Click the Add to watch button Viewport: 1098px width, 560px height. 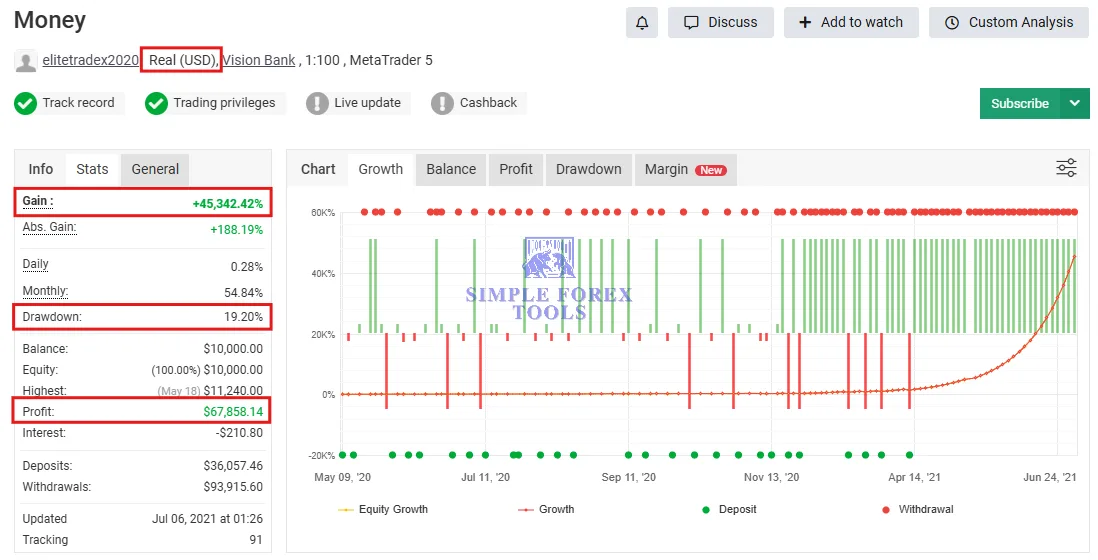click(x=851, y=22)
